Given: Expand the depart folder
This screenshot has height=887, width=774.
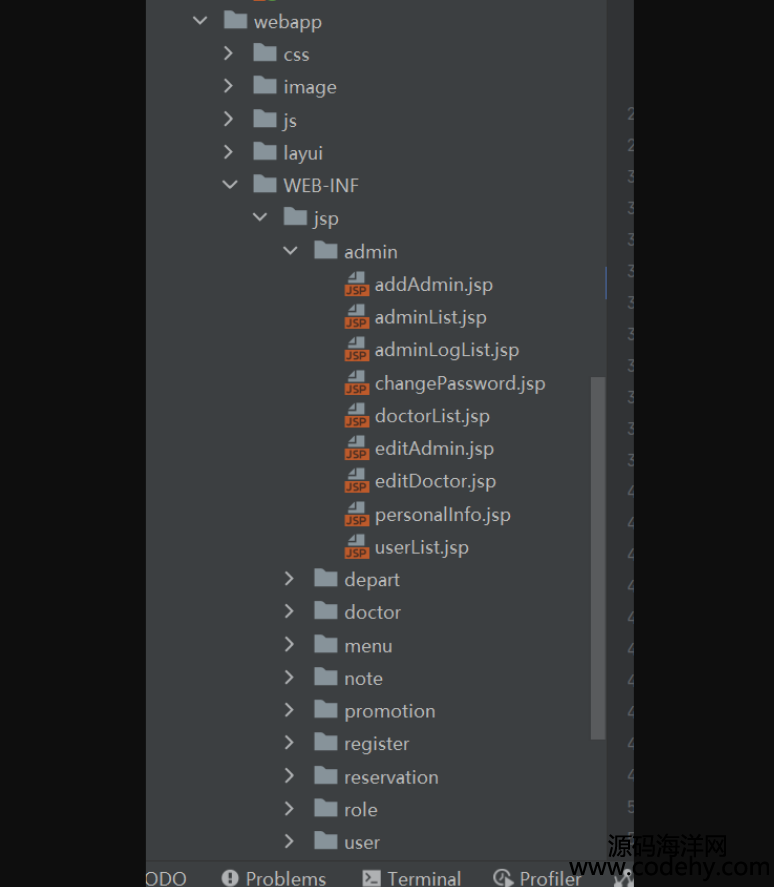Looking at the screenshot, I should tap(289, 579).
